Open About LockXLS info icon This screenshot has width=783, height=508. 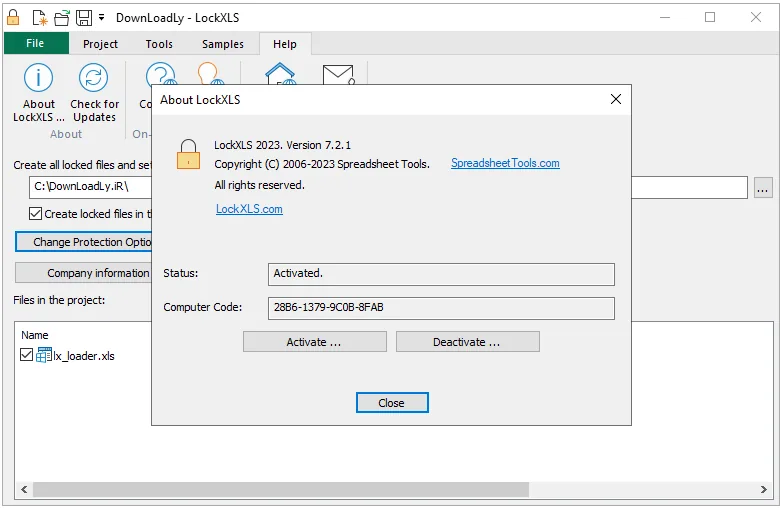38,78
